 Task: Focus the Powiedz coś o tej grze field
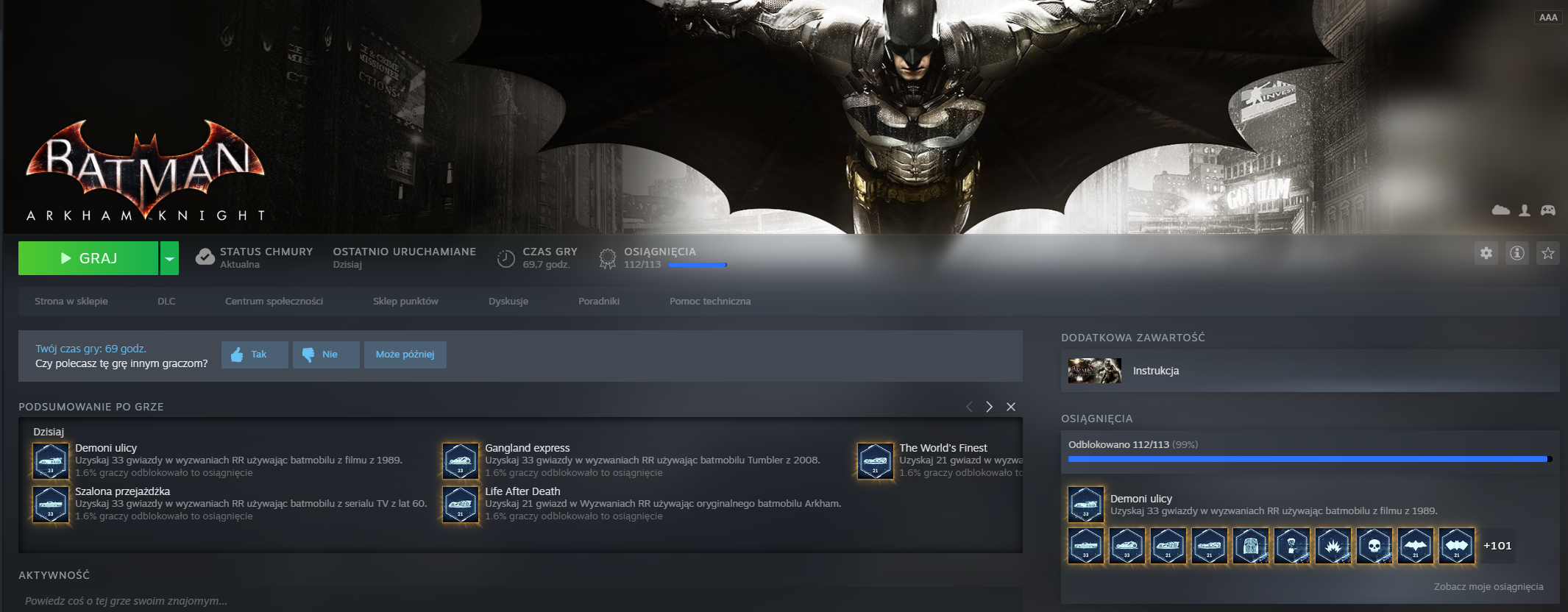[520, 601]
